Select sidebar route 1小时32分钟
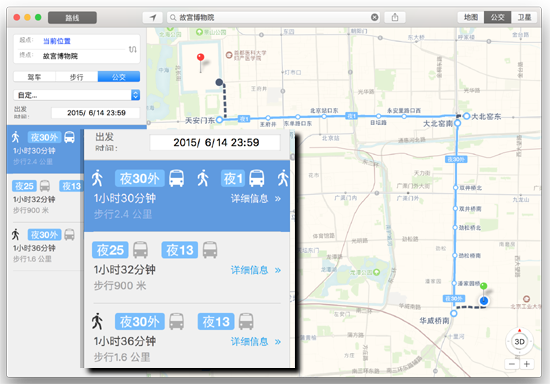This screenshot has height=384, width=550. (x=45, y=198)
